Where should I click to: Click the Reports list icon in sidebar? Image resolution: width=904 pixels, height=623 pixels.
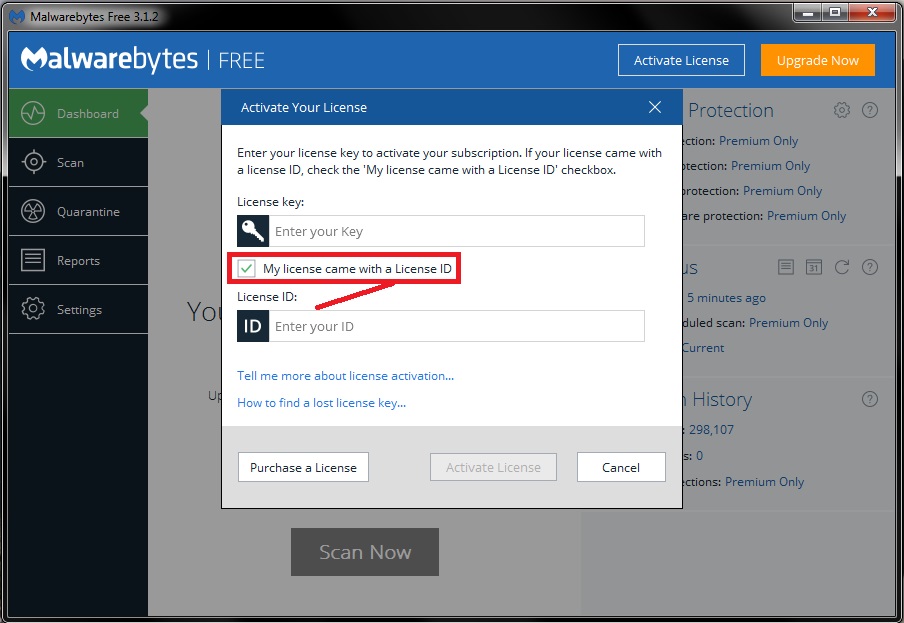tap(33, 260)
